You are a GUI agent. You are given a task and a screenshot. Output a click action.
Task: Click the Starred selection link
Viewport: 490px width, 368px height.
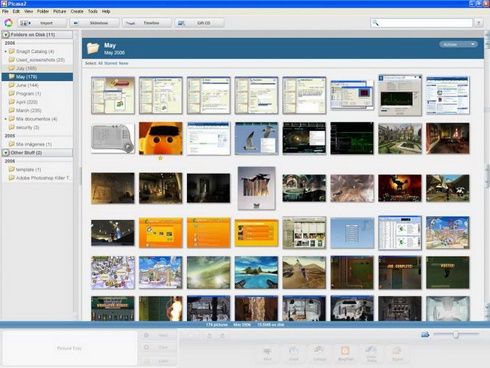110,63
